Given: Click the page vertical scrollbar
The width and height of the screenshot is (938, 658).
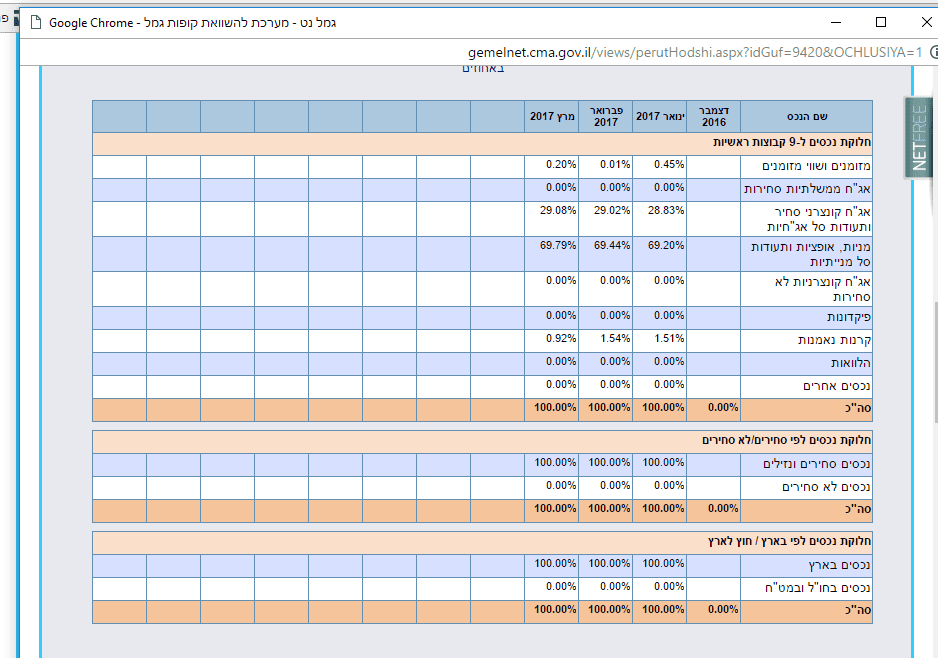Looking at the screenshot, I should click(x=934, y=362).
